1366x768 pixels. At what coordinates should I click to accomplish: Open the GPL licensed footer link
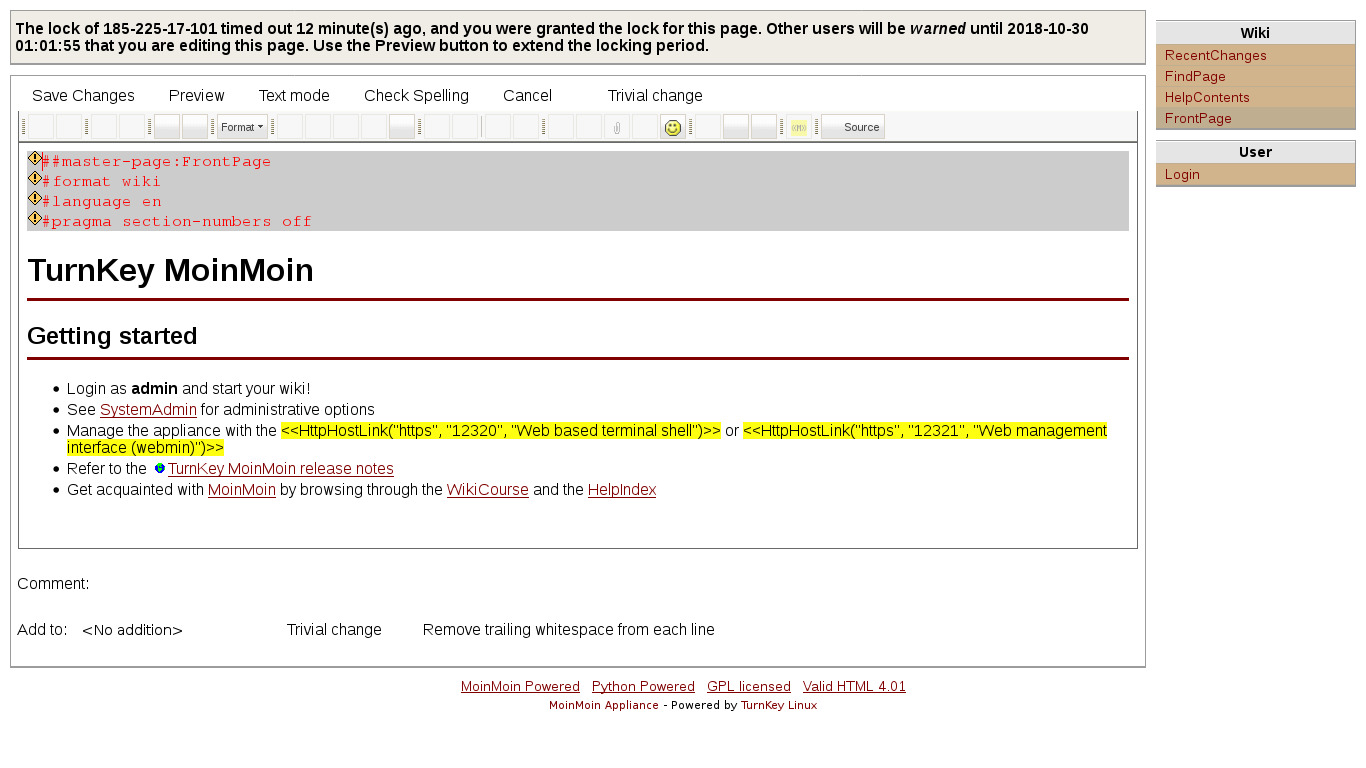point(749,687)
